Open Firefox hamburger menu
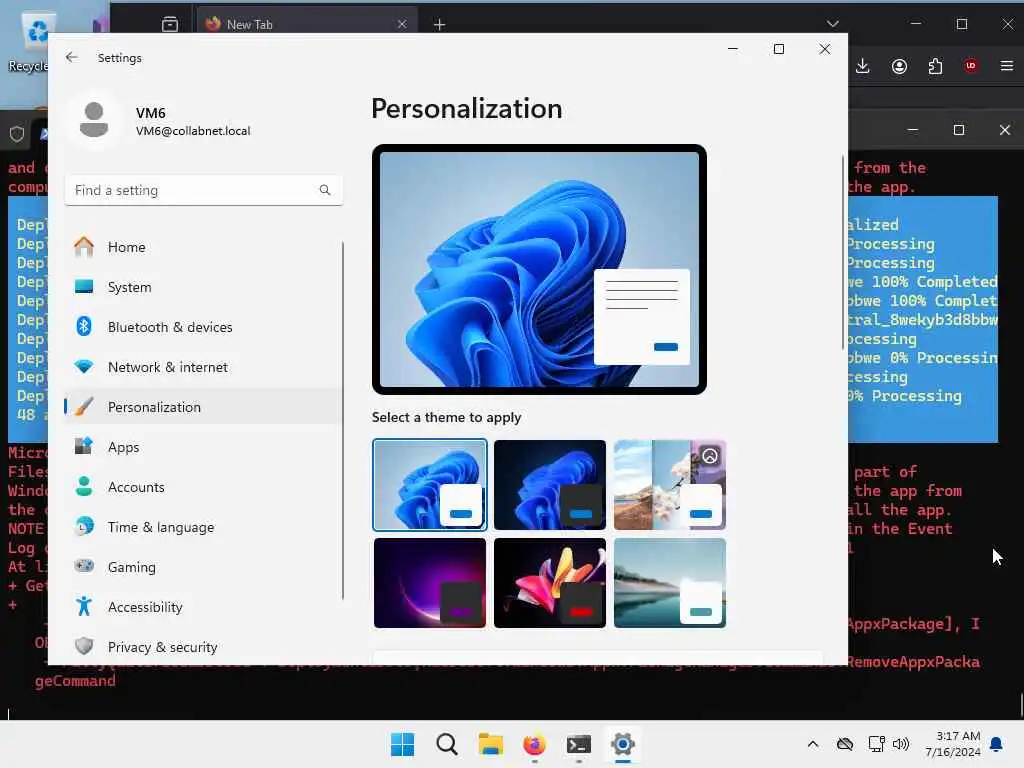Screen dimensions: 1024x768 1006,65
